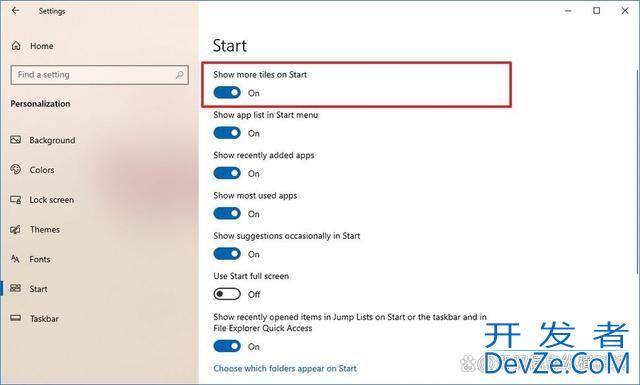Focus the Find a setting search box
The width and height of the screenshot is (640, 385).
(x=100, y=75)
